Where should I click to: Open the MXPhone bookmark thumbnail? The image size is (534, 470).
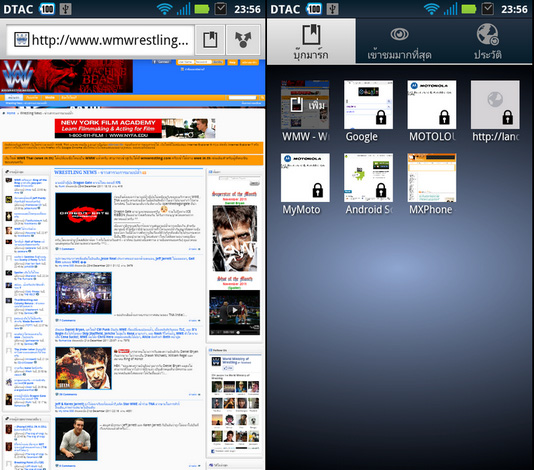[x=431, y=177]
